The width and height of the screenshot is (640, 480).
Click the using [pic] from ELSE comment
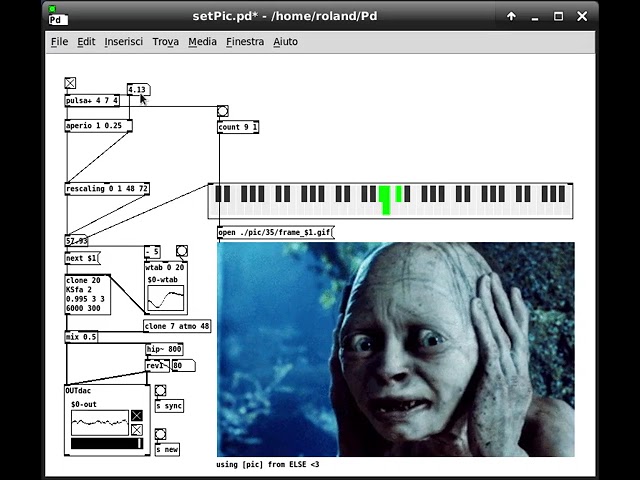pyautogui.click(x=268, y=464)
